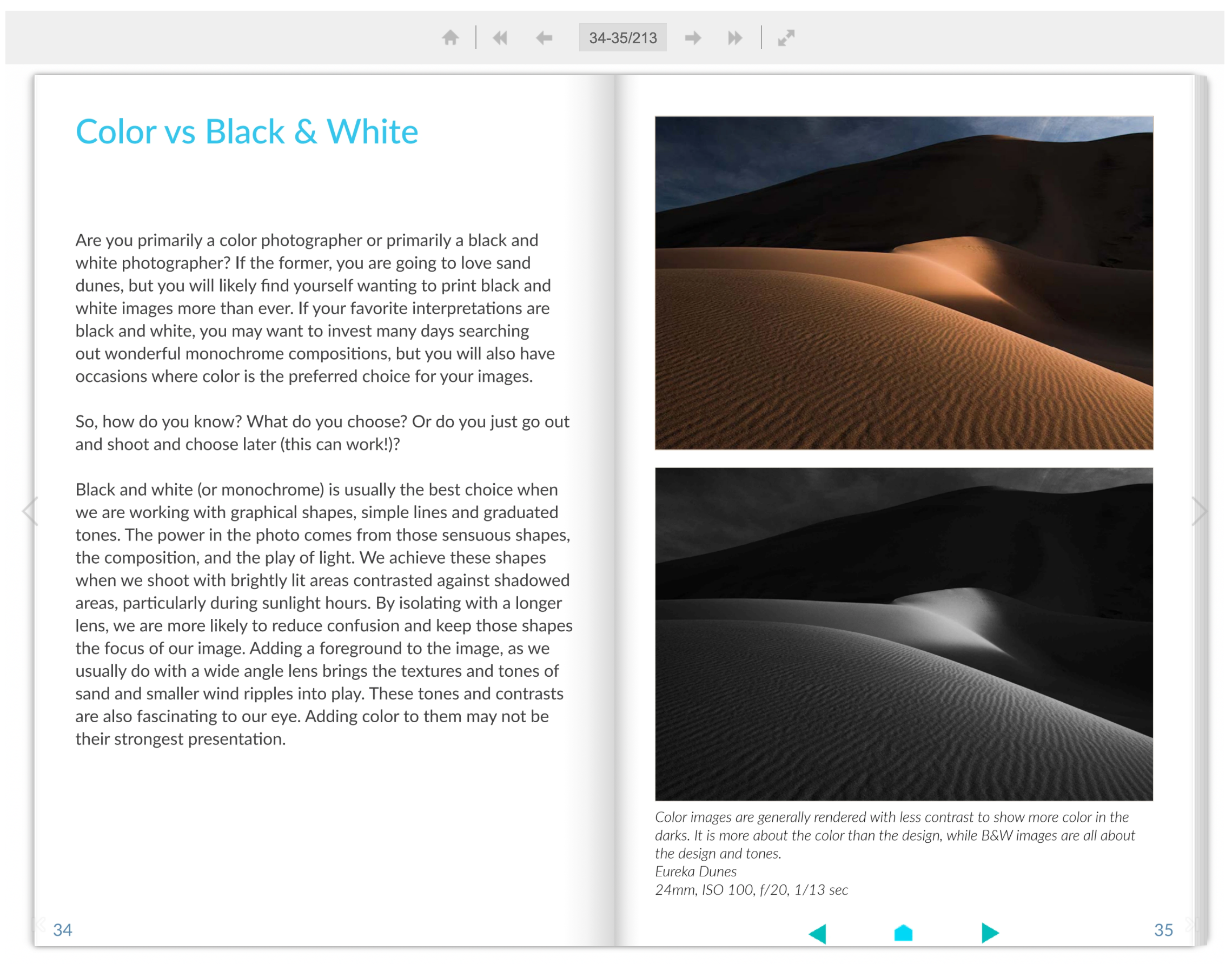This screenshot has height=964, width=1232.
Task: Click page number 34 in the footer
Action: [x=63, y=930]
